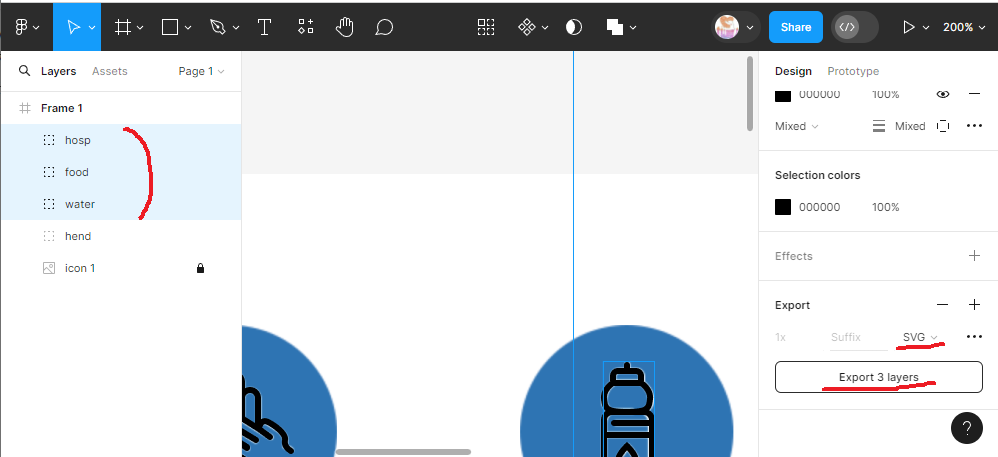
Task: Select the Move tool
Action: pyautogui.click(x=74, y=27)
